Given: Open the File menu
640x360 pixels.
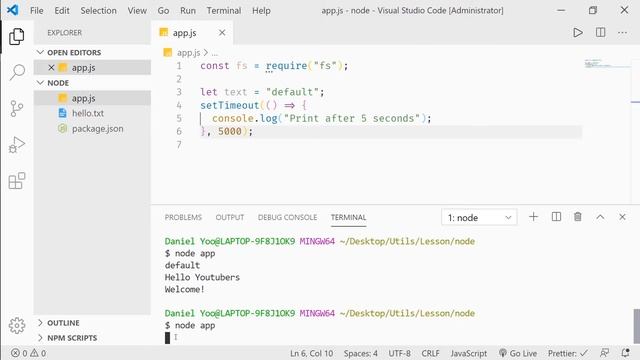Looking at the screenshot, I should (36, 11).
